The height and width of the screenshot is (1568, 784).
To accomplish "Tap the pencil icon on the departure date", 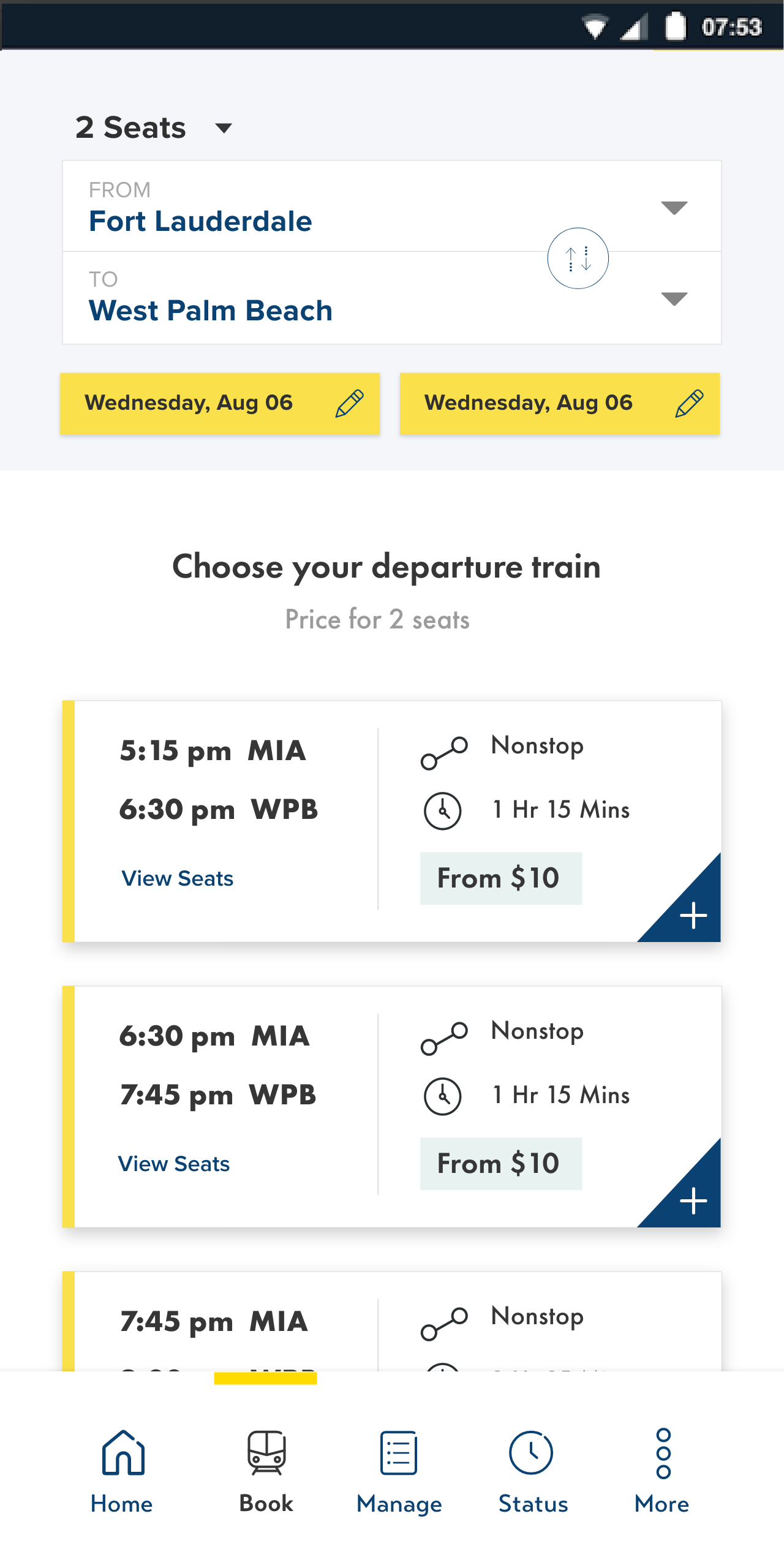I will pyautogui.click(x=350, y=404).
